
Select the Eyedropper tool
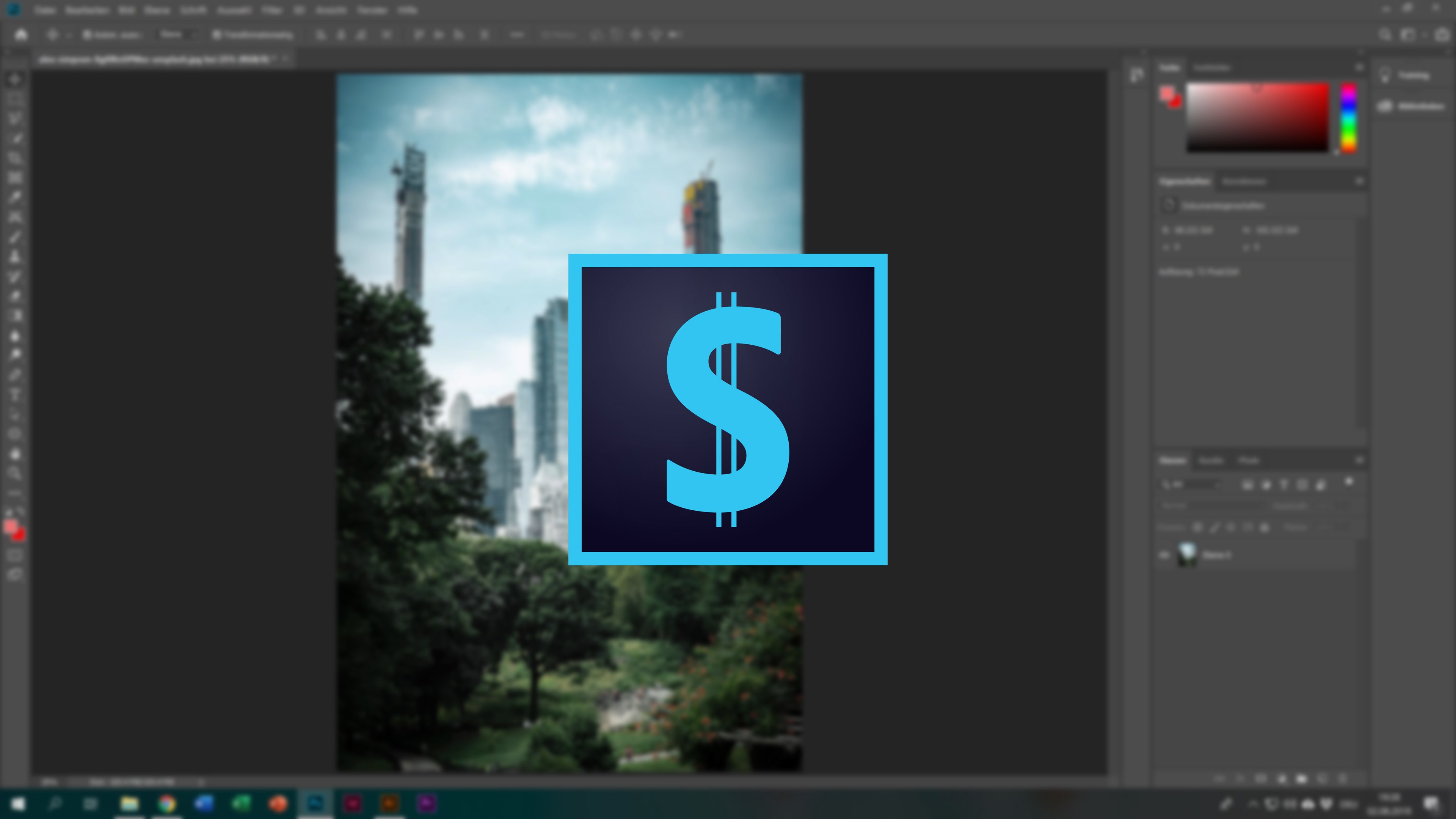(15, 197)
